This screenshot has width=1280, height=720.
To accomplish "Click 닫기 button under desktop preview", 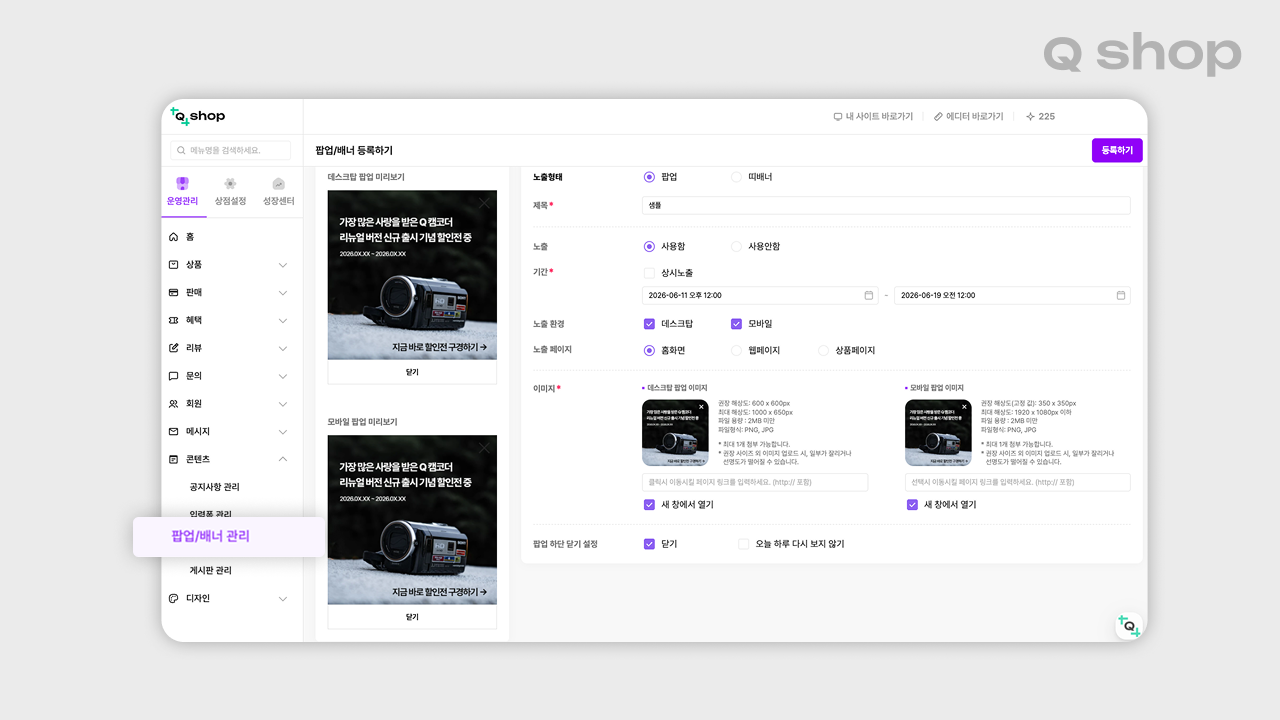I will (x=412, y=372).
